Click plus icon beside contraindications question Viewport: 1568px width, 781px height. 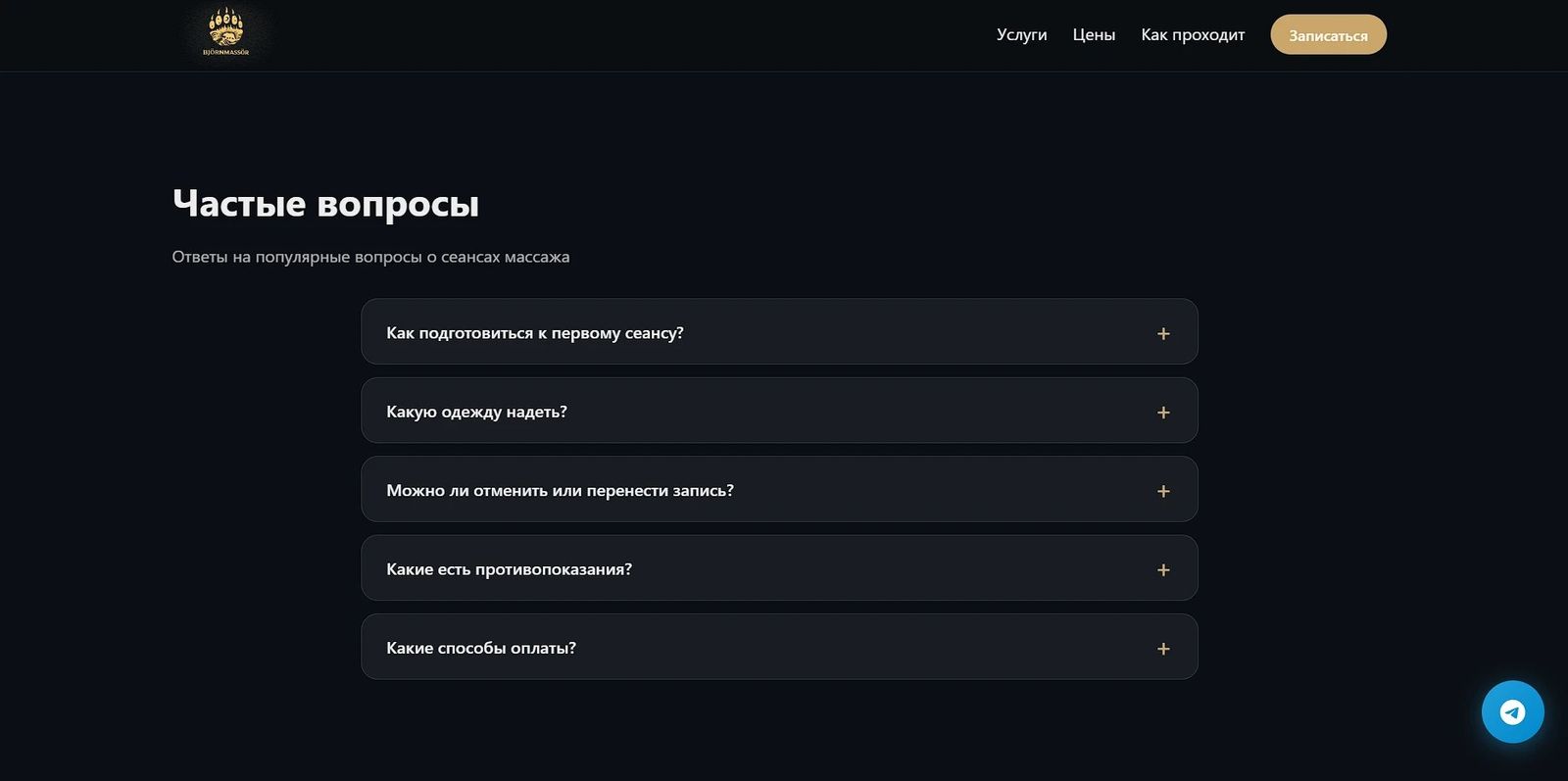pyautogui.click(x=1163, y=569)
